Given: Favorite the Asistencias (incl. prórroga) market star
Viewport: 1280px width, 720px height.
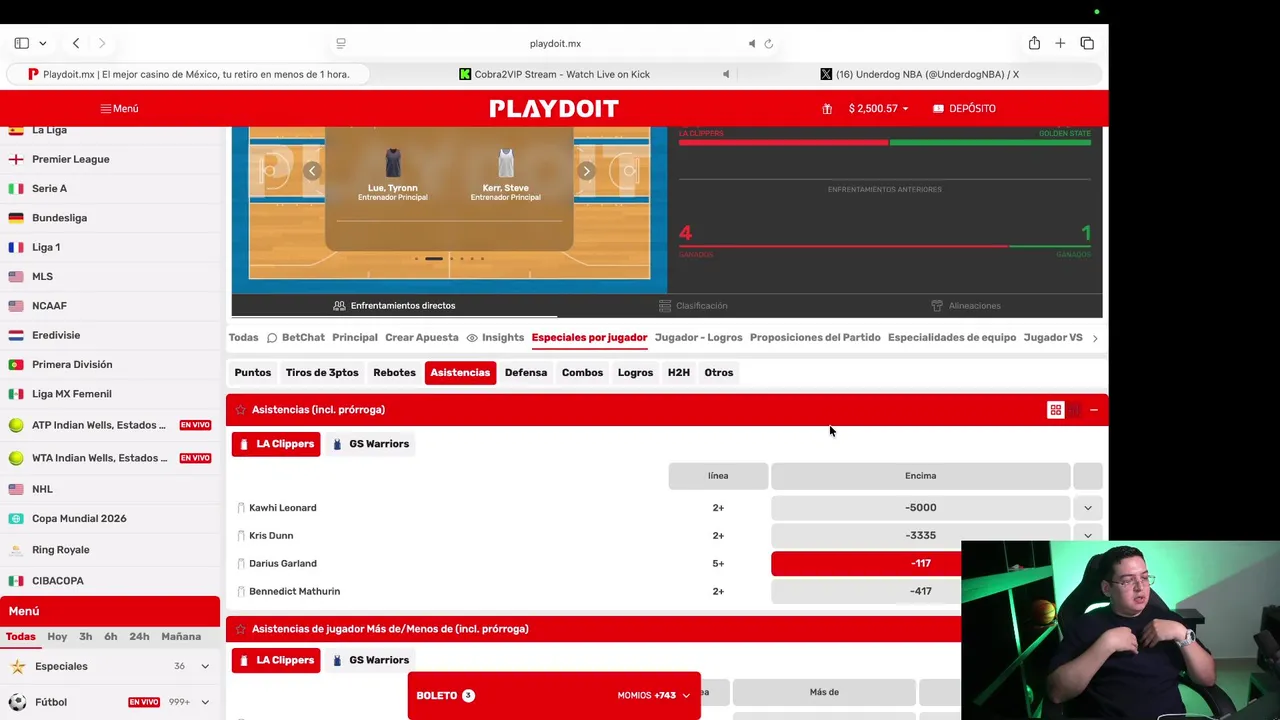Looking at the screenshot, I should click(240, 409).
